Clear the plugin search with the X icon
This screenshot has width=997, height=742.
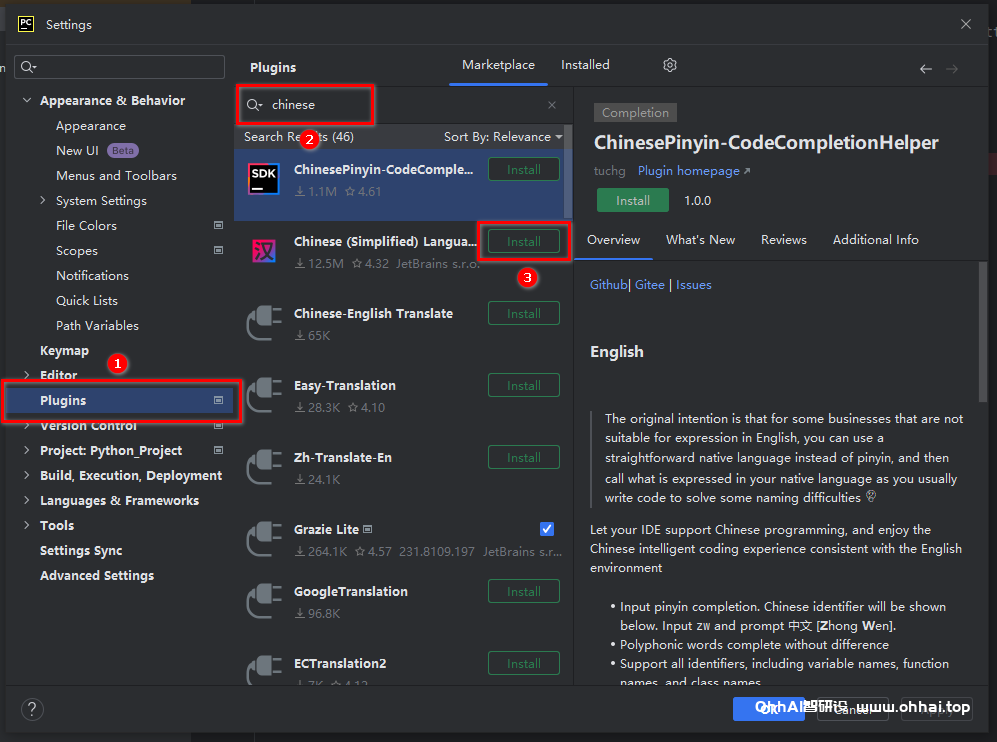552,105
